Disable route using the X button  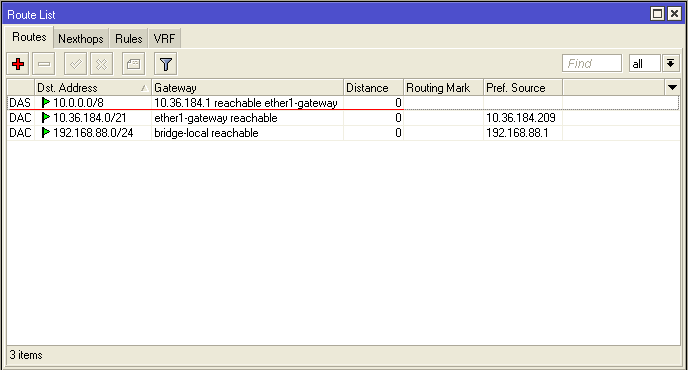coord(101,64)
